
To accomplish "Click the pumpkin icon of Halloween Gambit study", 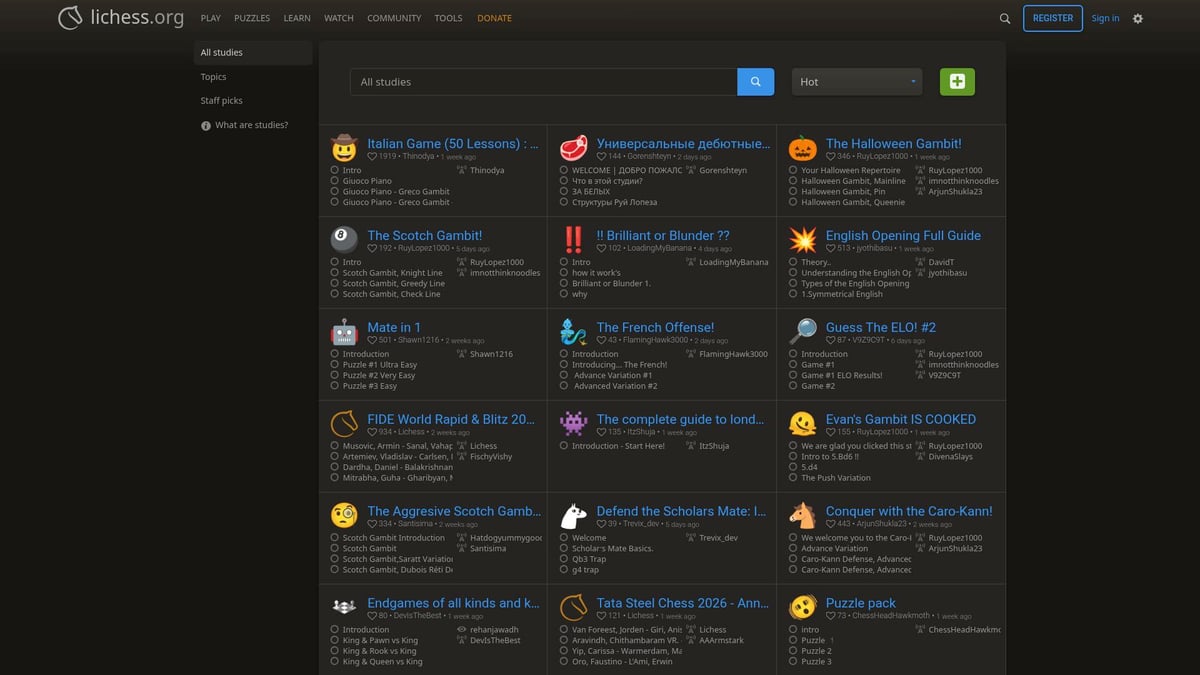I will (x=802, y=148).
